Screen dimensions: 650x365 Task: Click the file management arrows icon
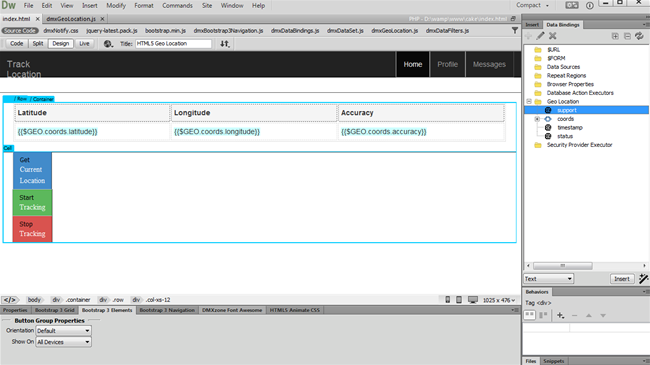[225, 44]
